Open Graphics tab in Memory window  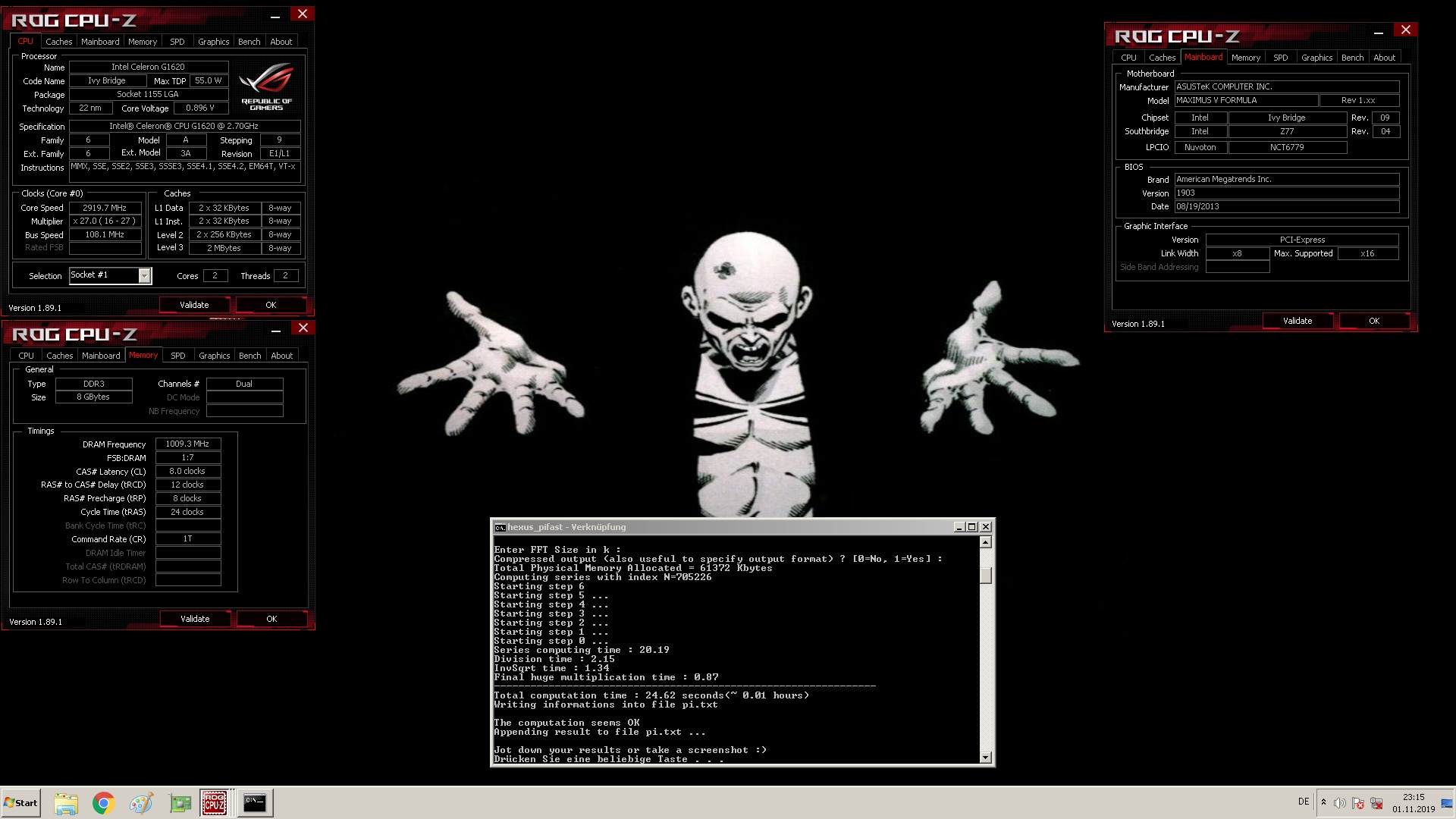click(214, 356)
